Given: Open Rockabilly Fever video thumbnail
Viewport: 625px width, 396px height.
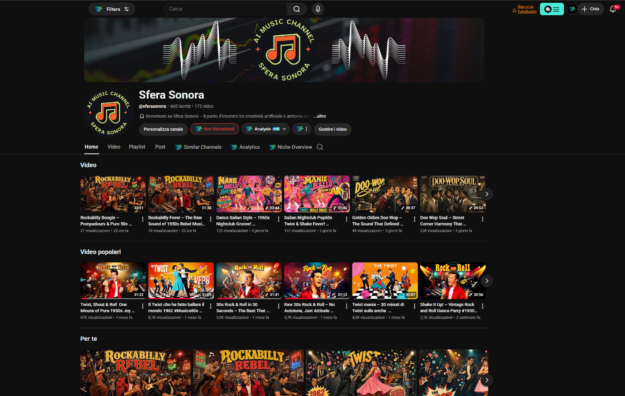Looking at the screenshot, I should pyautogui.click(x=181, y=194).
